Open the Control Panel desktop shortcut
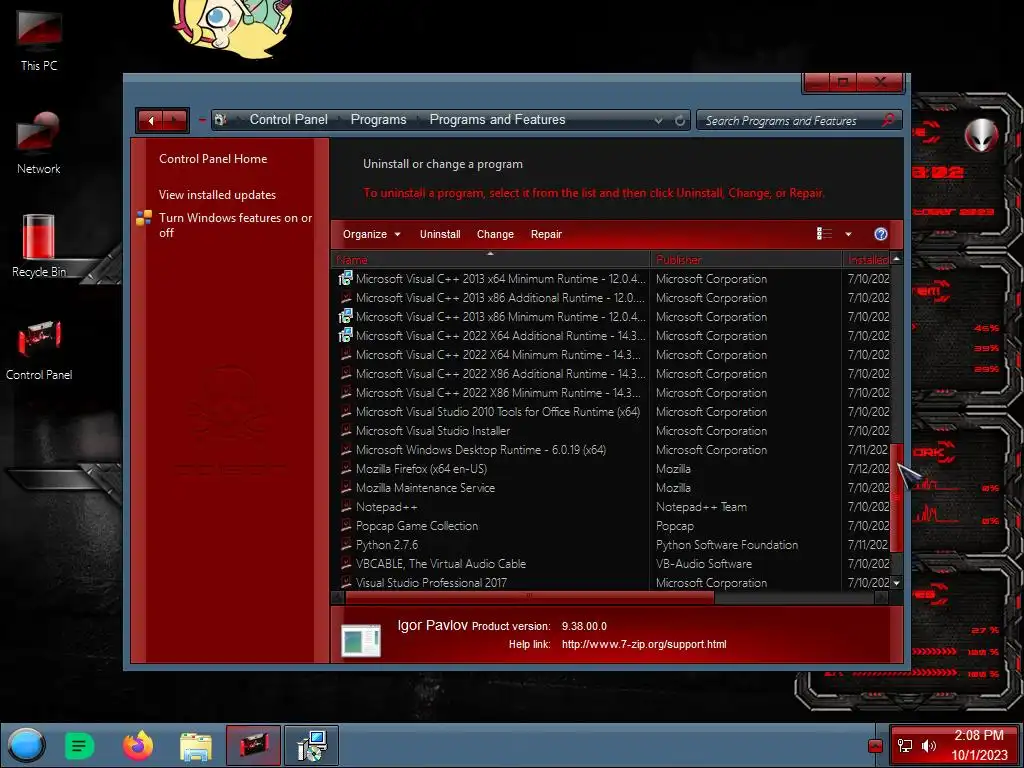This screenshot has width=1024, height=768. [39, 349]
